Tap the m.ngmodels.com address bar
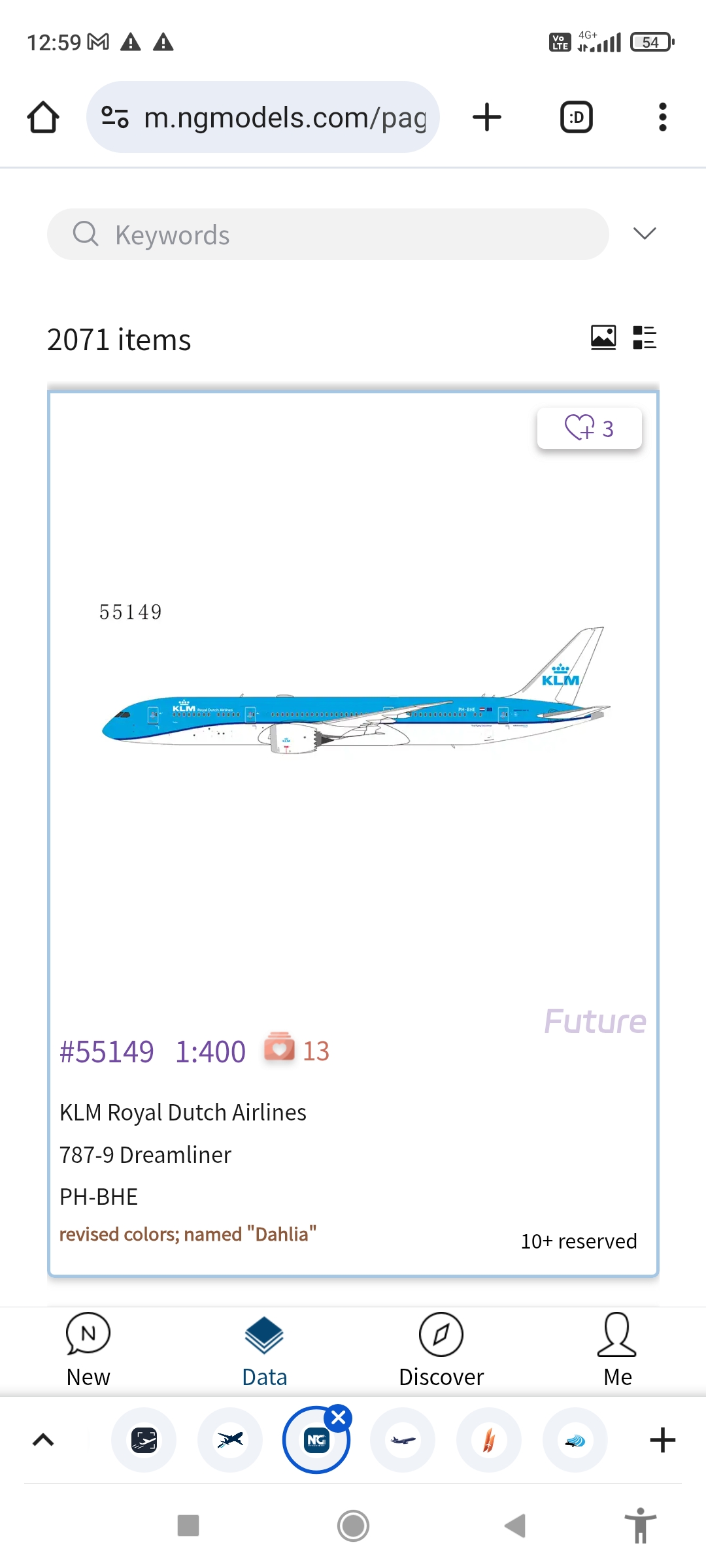Viewport: 706px width, 1568px height. 285,118
